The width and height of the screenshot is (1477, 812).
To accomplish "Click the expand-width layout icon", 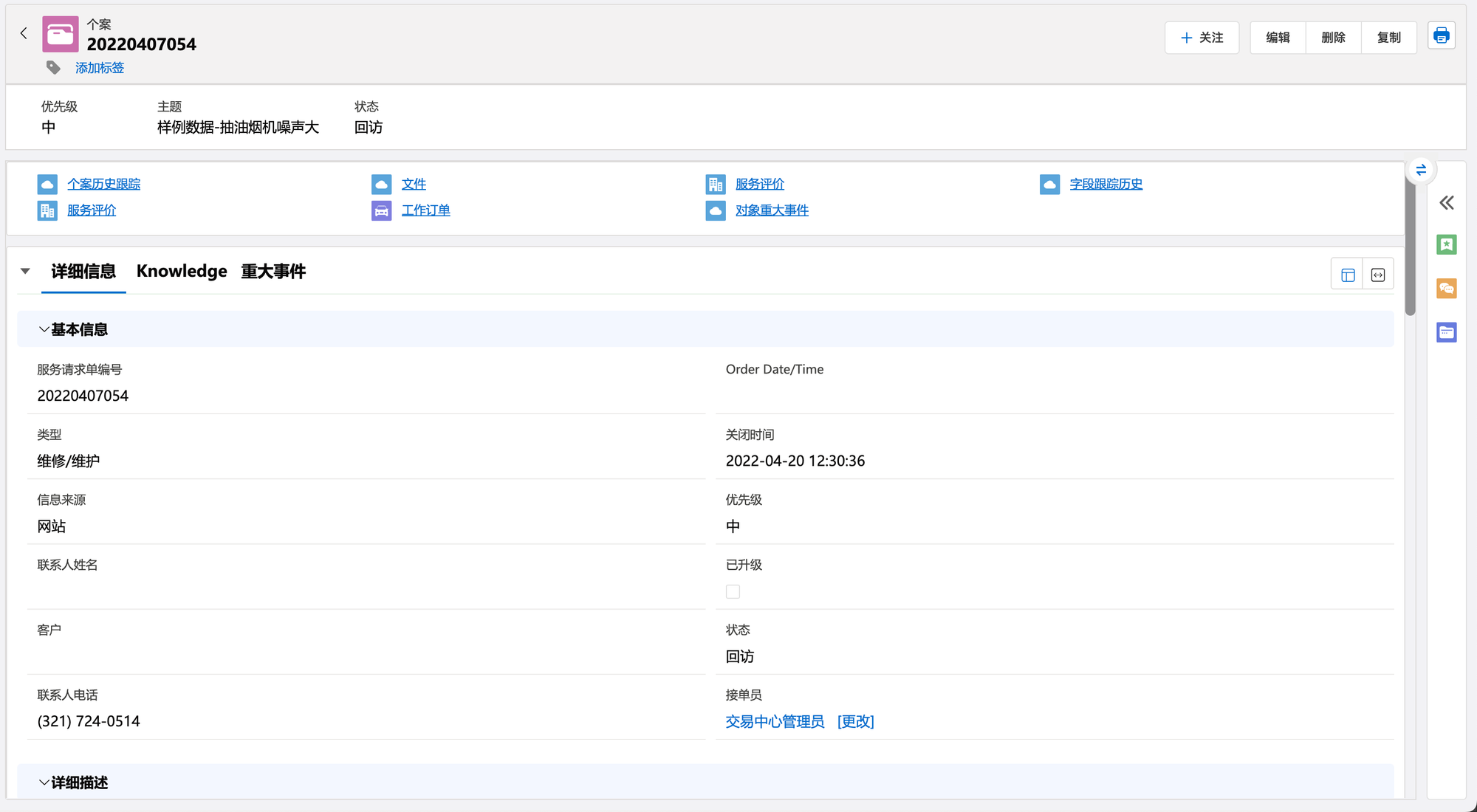I will [x=1378, y=275].
